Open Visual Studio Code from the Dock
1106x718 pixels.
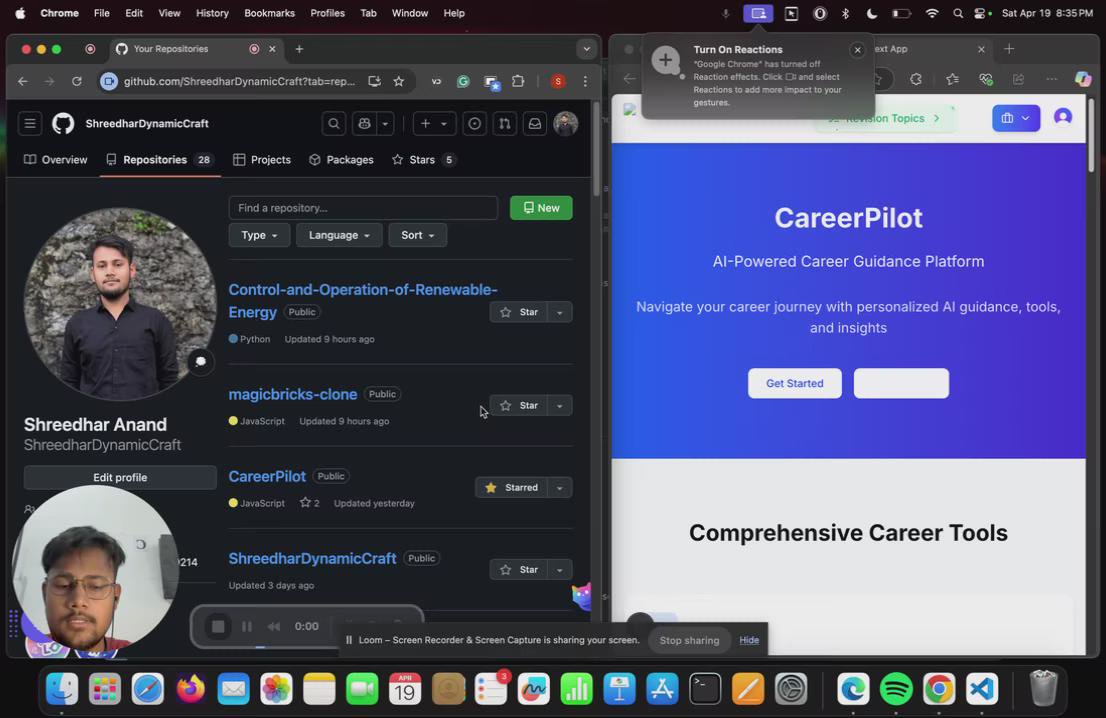[x=982, y=689]
